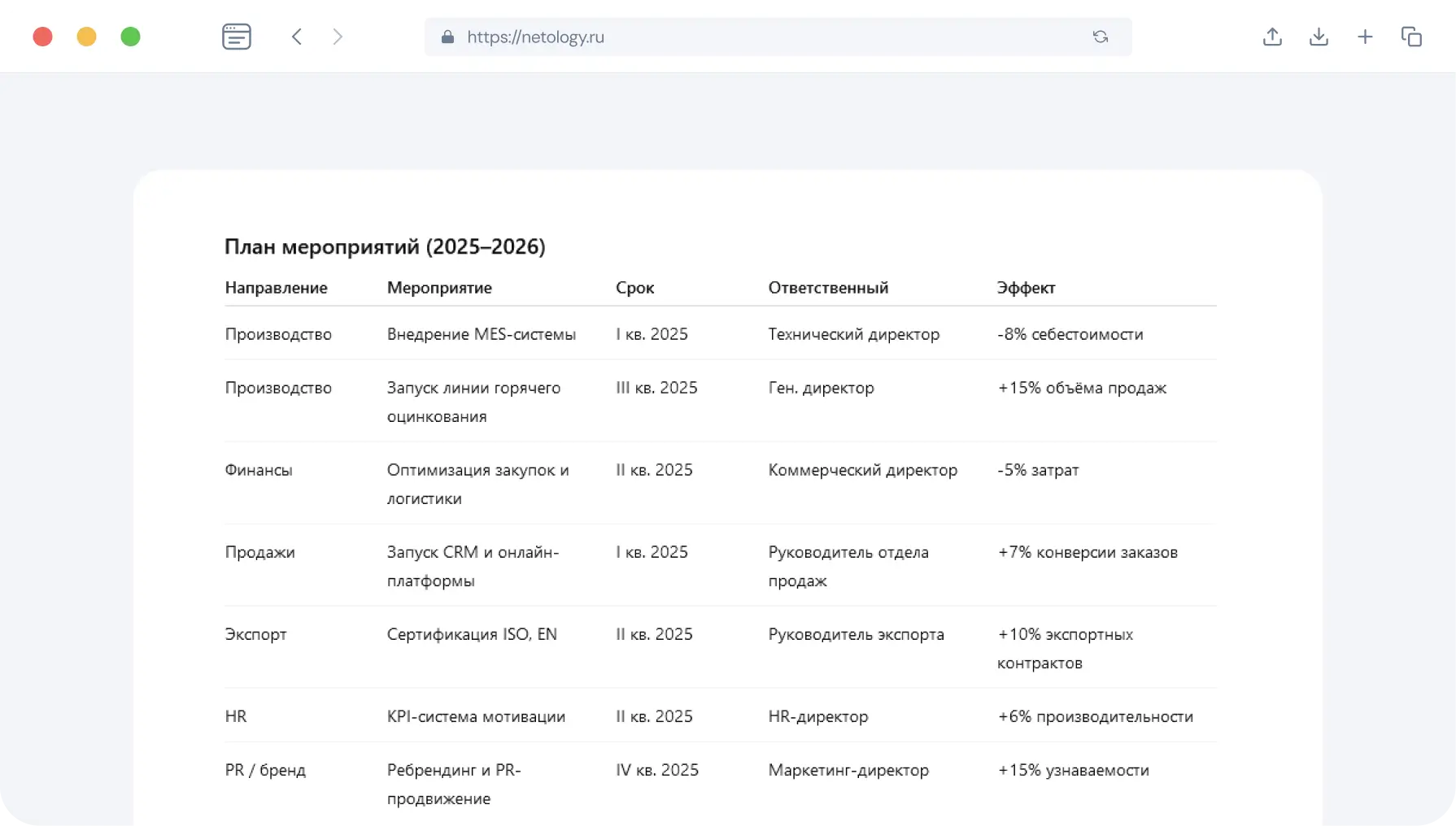Show all tabs with the overlapping squares icon
The height and width of the screenshot is (826, 1456).
click(1411, 37)
